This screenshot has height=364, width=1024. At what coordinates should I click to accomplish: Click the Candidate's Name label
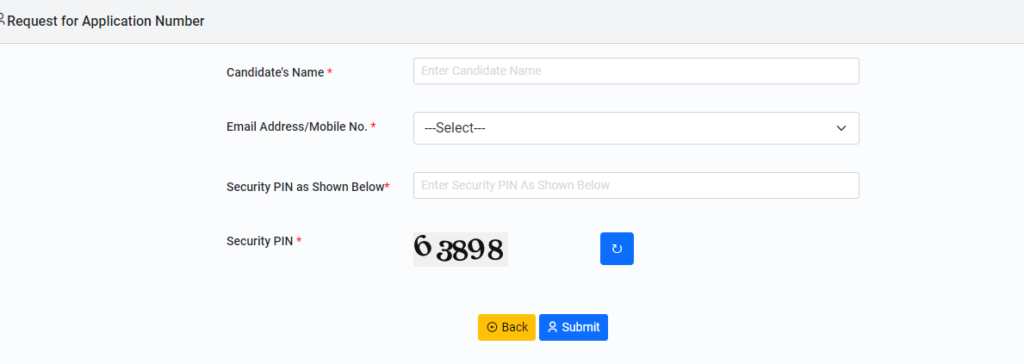tap(275, 73)
